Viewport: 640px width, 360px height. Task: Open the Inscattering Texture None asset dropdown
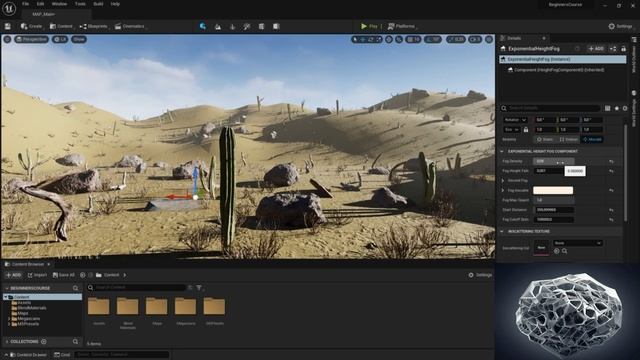(x=578, y=243)
